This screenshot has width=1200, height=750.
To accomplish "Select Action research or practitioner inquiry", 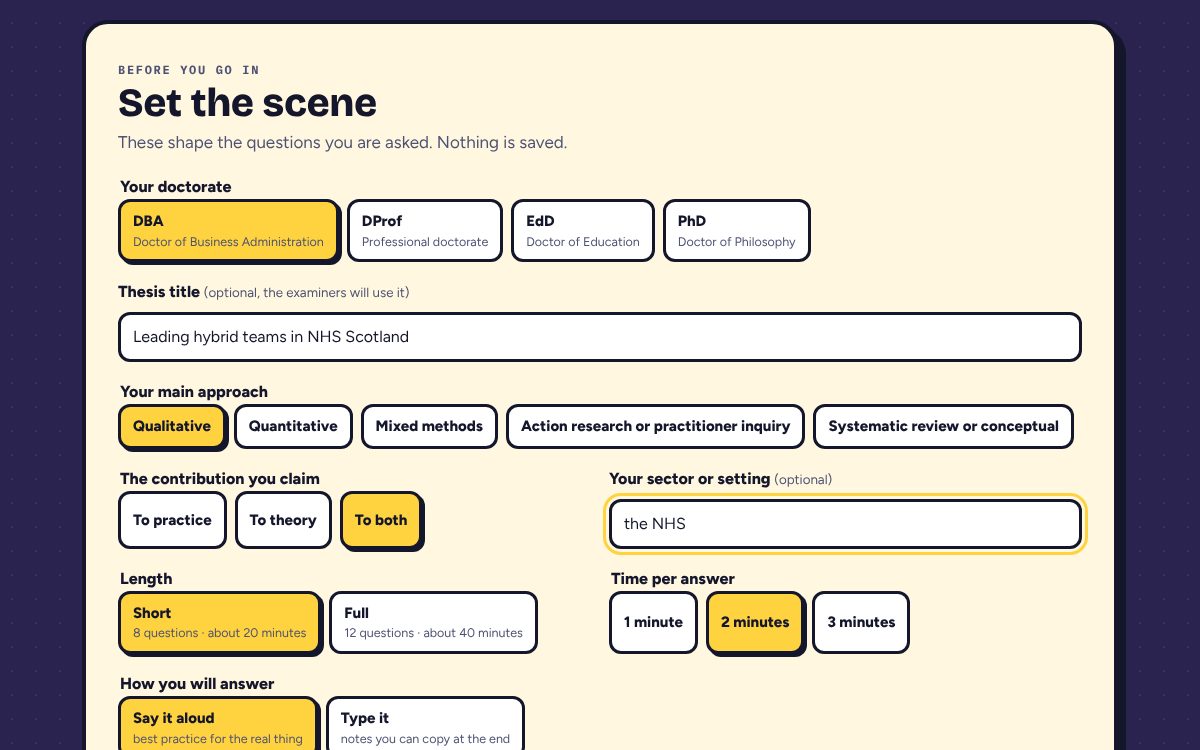I will pos(655,426).
